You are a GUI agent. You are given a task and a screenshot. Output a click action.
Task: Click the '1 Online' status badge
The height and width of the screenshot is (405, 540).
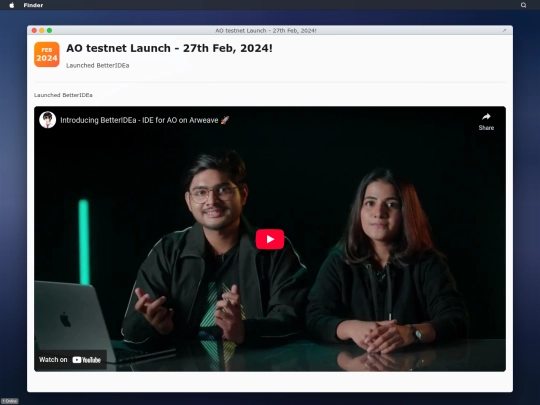tap(10, 401)
